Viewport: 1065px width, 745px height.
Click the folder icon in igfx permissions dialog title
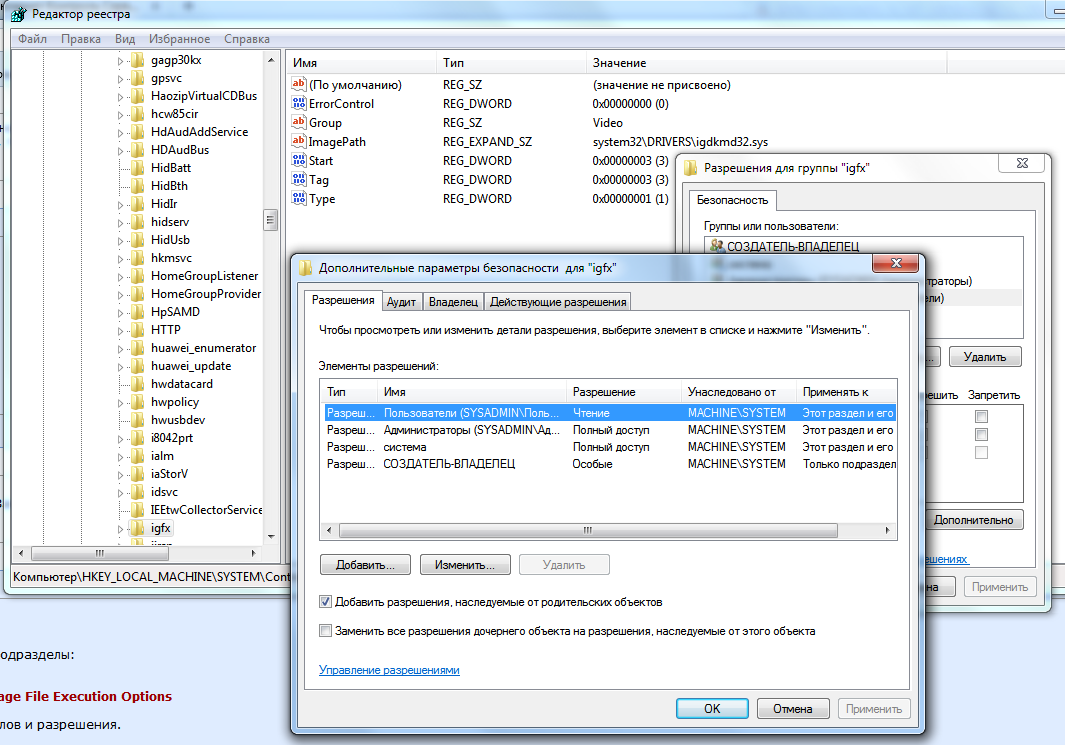click(691, 168)
